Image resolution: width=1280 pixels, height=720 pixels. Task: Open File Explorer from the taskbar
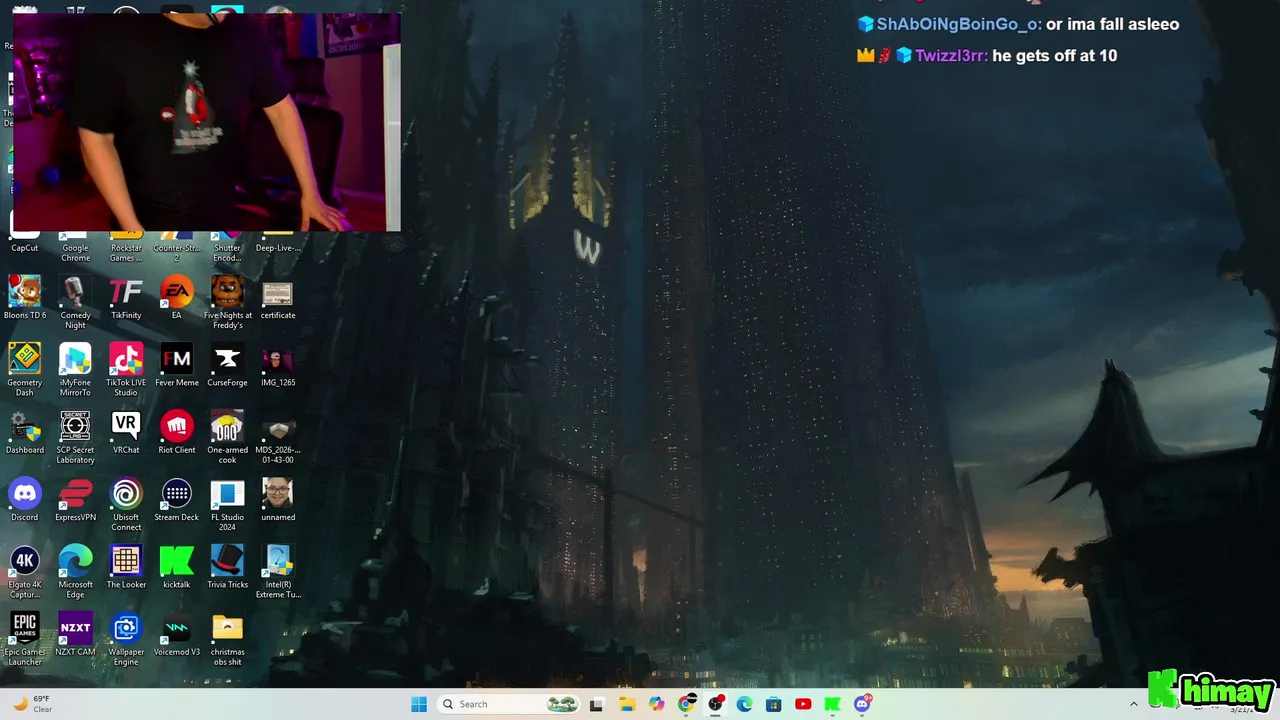coord(627,704)
